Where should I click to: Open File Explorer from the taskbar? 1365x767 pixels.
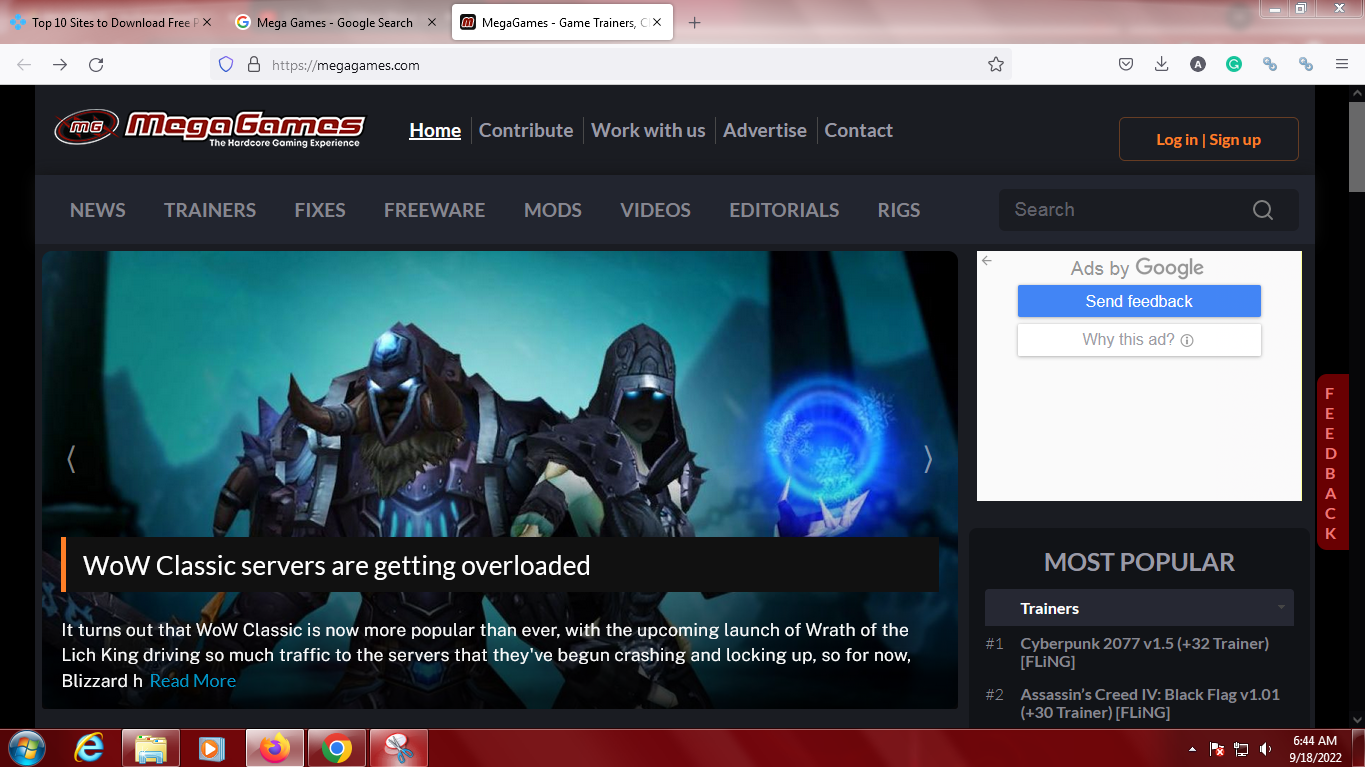(x=151, y=748)
